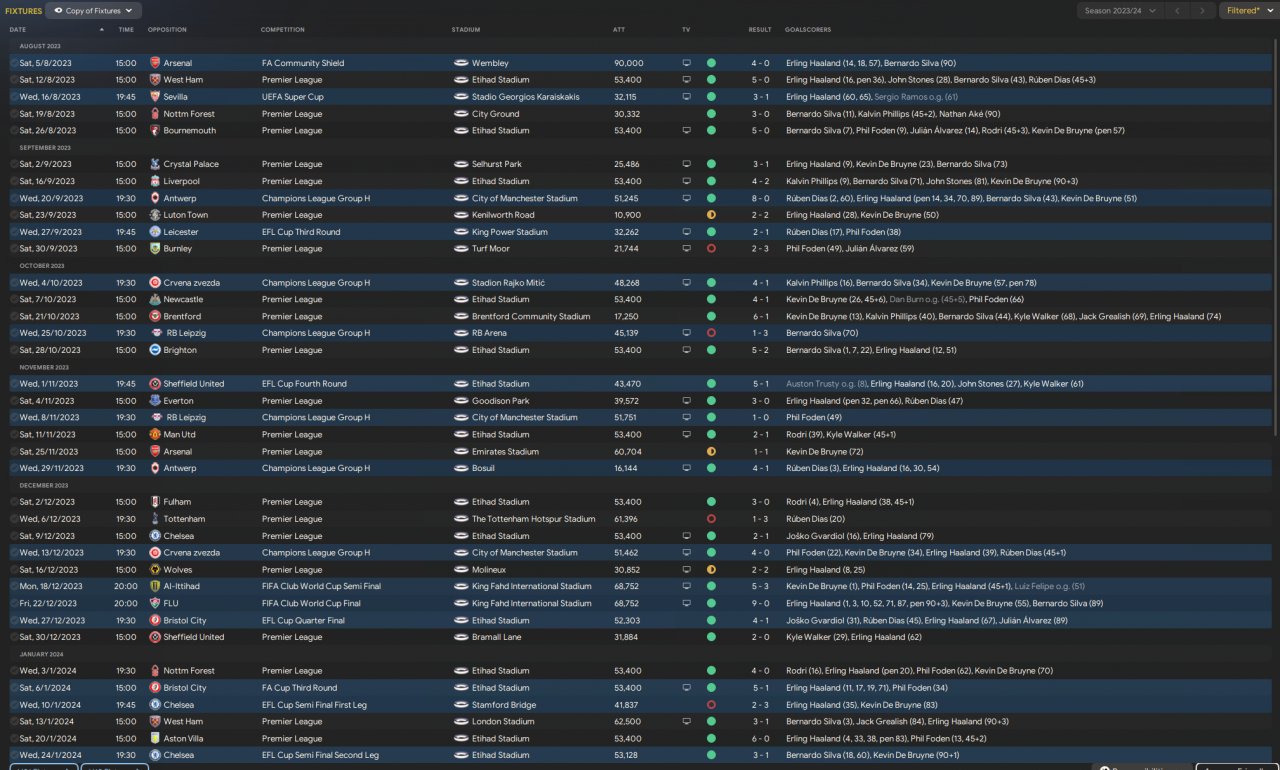Image resolution: width=1280 pixels, height=770 pixels.
Task: Sort fixtures by the Stadium column header
Action: point(466,30)
